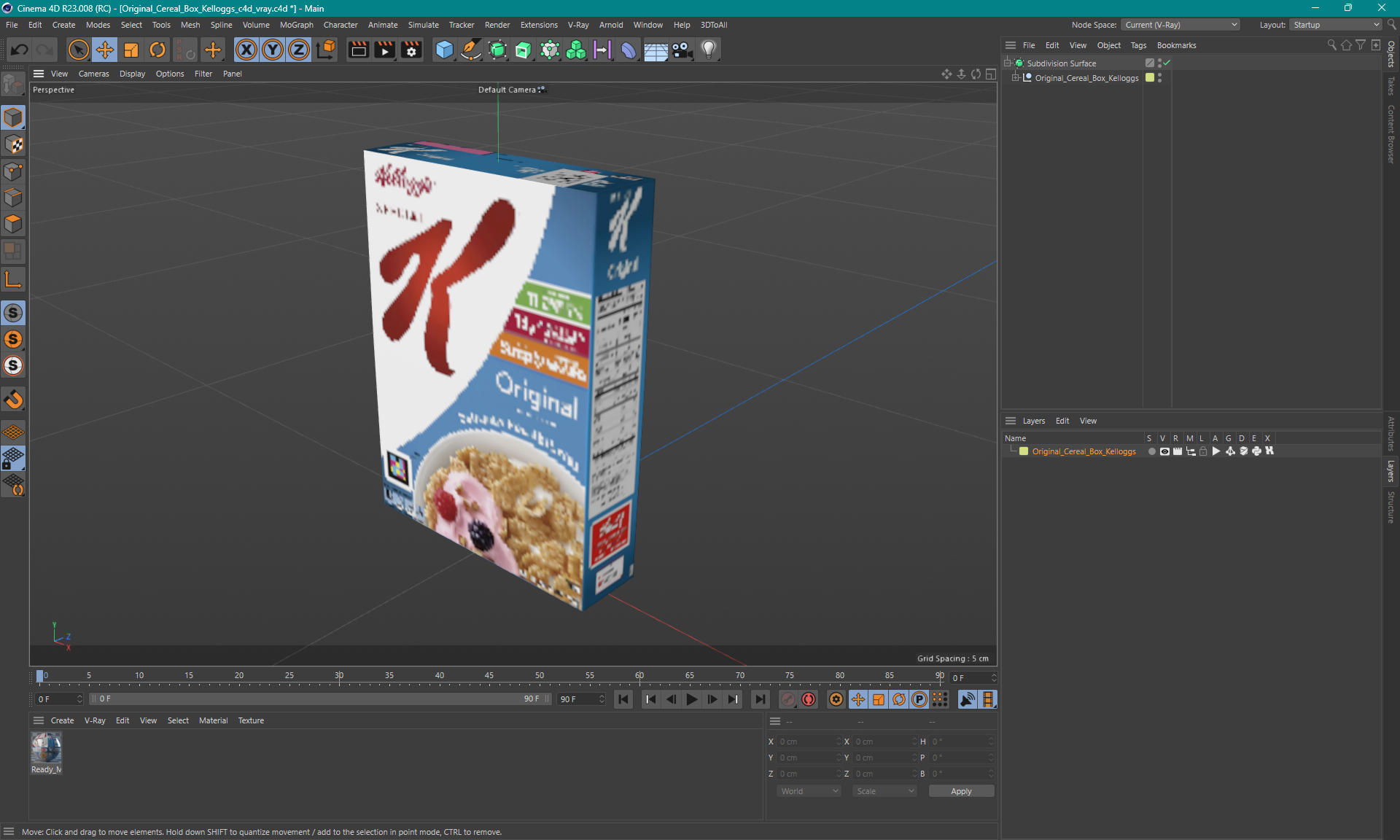Click the Play Forwards button
1400x840 pixels.
[692, 699]
